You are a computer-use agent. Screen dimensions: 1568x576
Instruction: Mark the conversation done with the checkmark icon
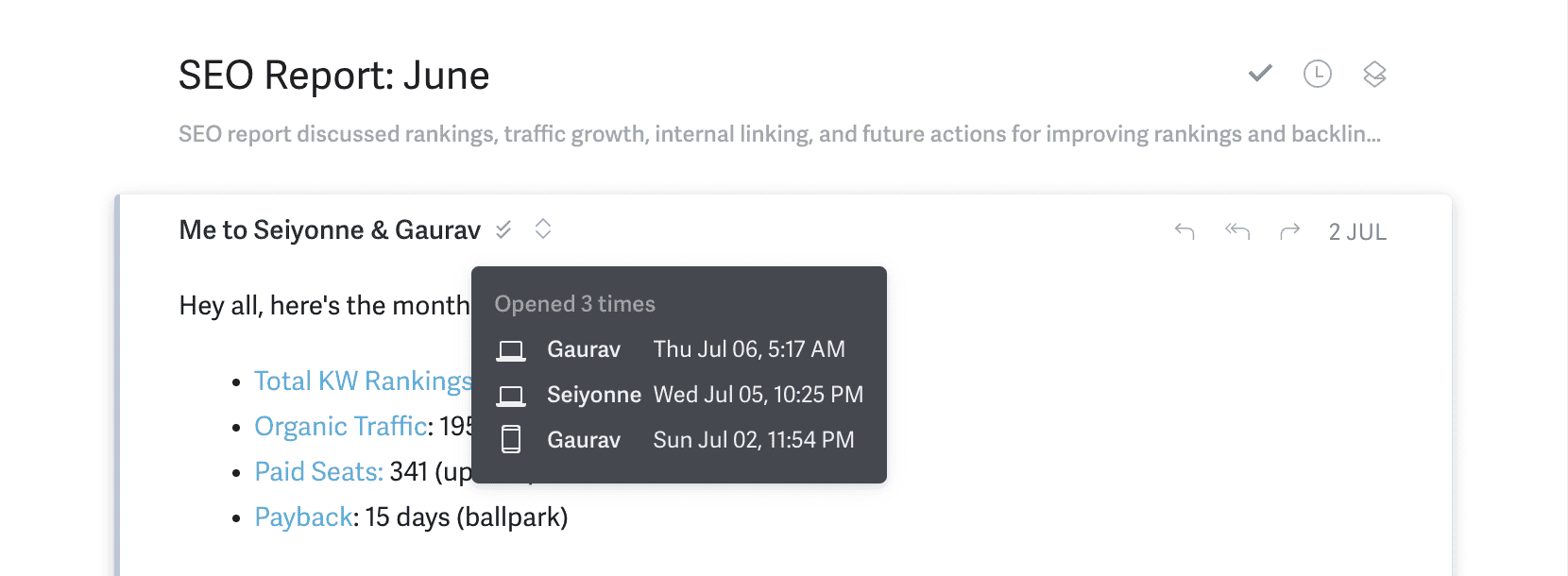pyautogui.click(x=1260, y=74)
